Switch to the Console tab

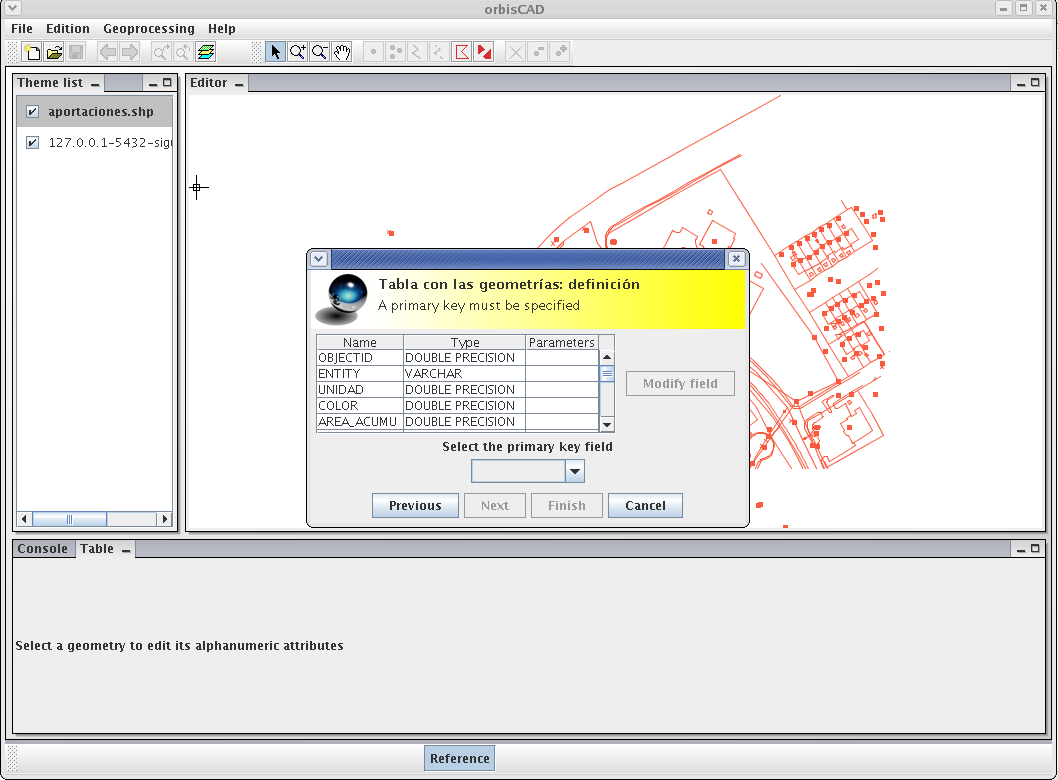pos(43,549)
